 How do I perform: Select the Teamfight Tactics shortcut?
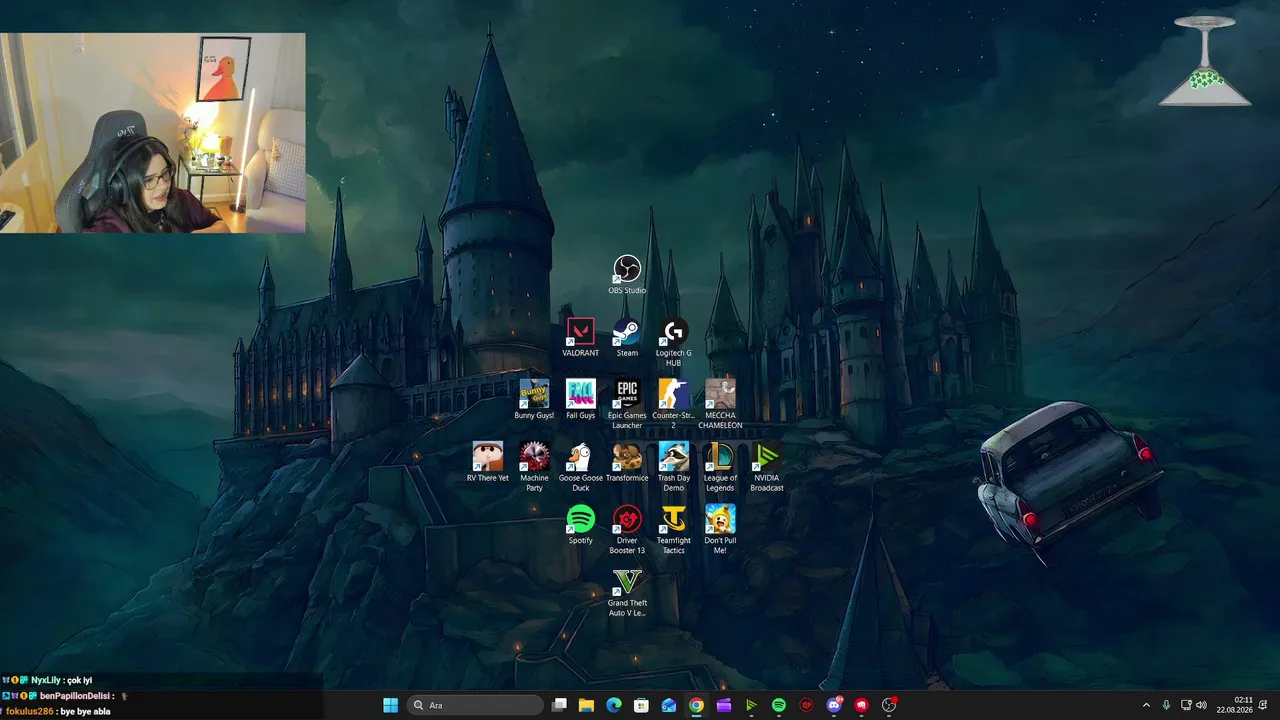pos(673,530)
